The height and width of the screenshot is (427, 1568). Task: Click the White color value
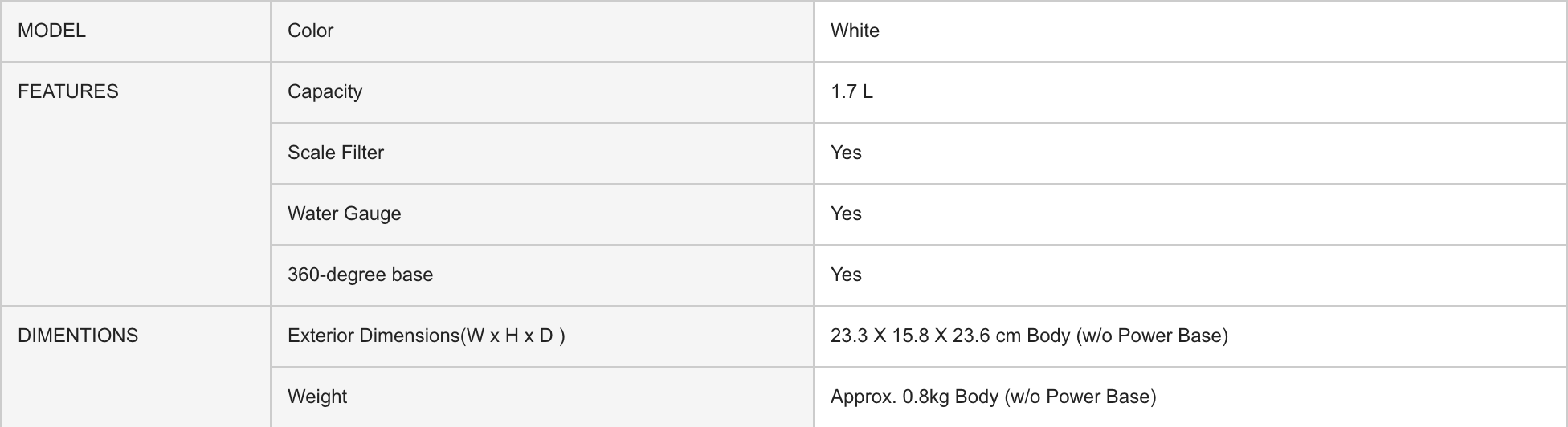(x=855, y=31)
